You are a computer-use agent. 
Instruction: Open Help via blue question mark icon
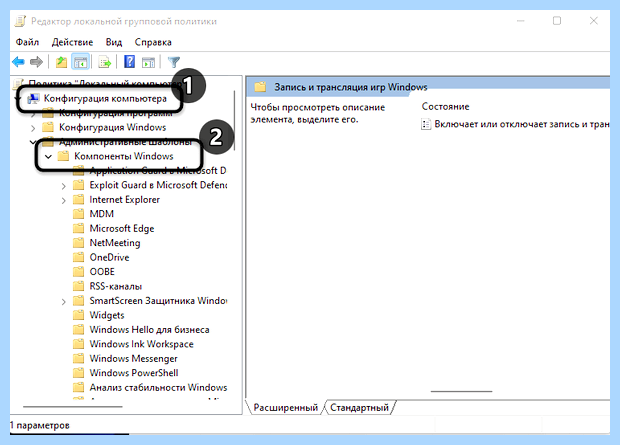[129, 62]
